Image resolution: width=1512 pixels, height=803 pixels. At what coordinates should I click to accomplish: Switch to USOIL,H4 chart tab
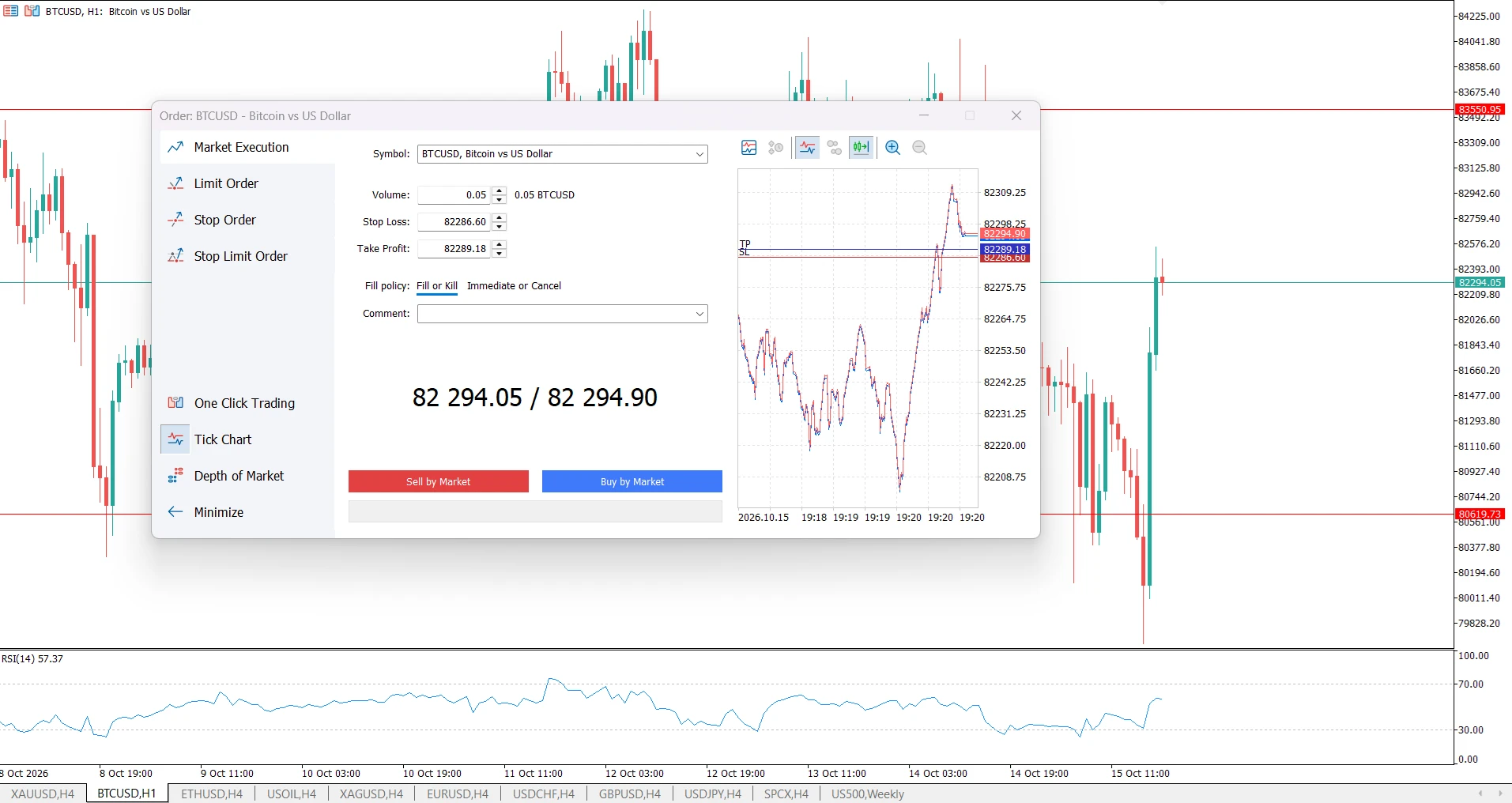[292, 794]
